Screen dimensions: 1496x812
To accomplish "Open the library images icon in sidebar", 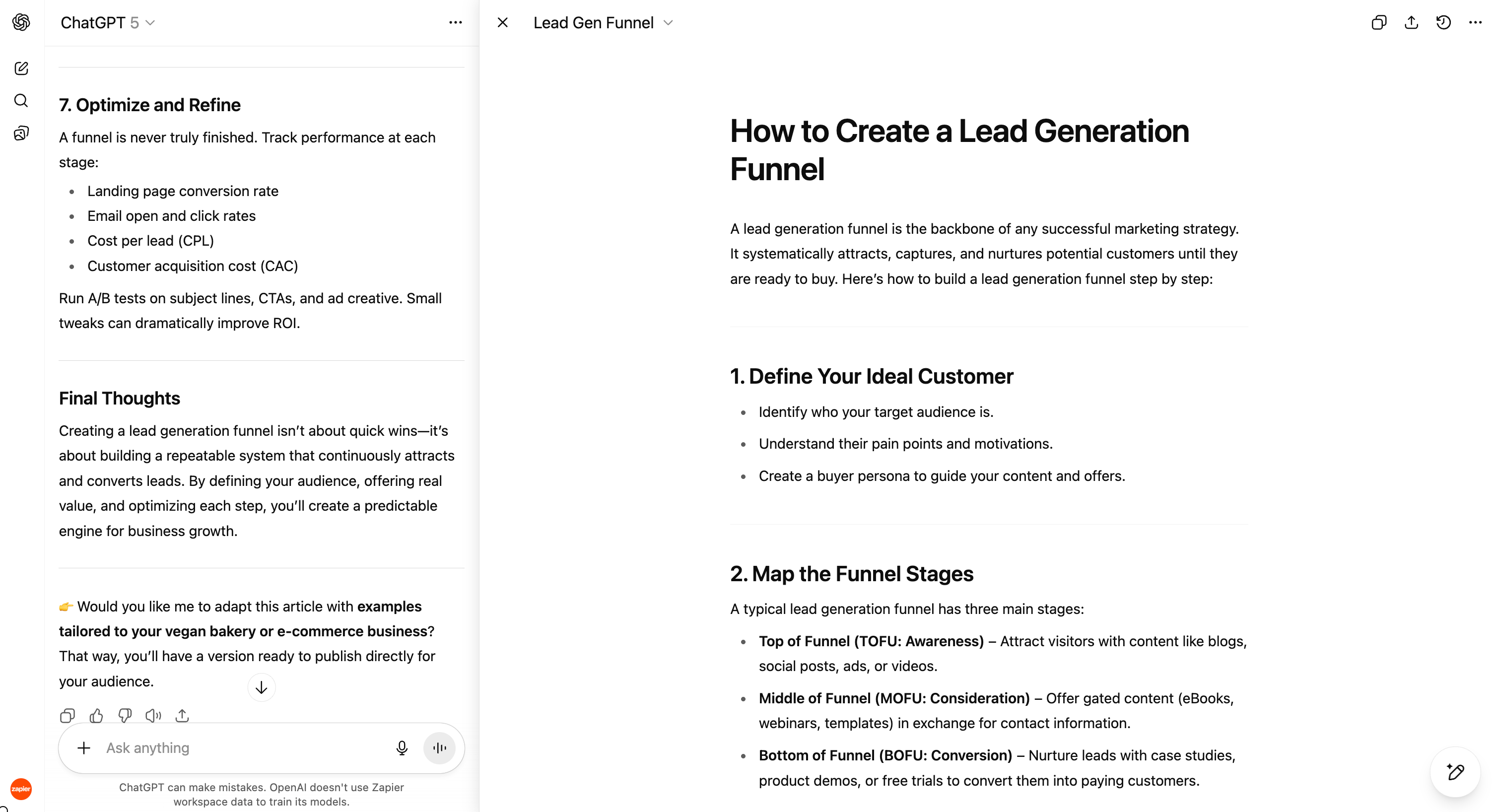I will coord(21,133).
